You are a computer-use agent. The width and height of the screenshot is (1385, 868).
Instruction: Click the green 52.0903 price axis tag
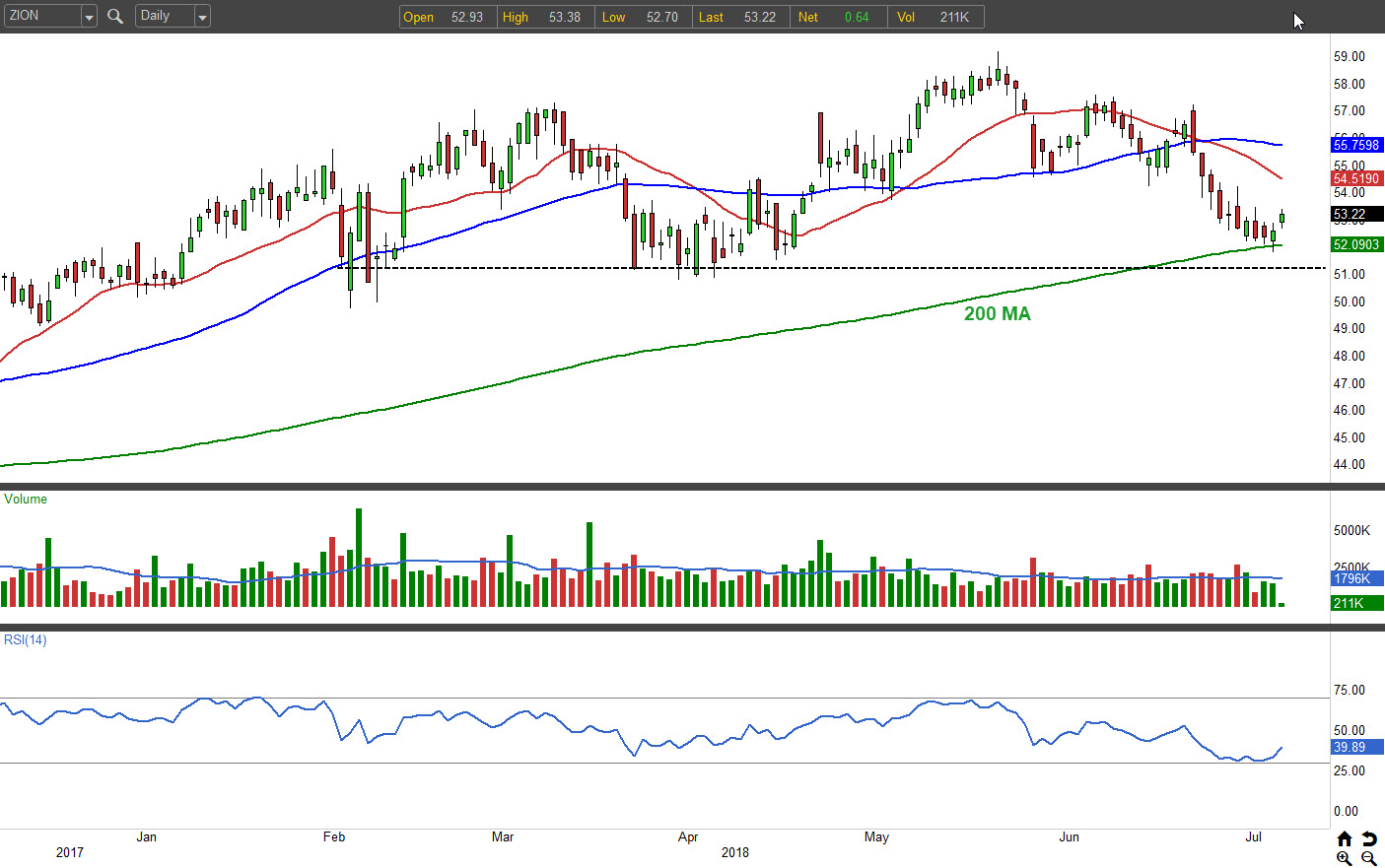pyautogui.click(x=1356, y=244)
